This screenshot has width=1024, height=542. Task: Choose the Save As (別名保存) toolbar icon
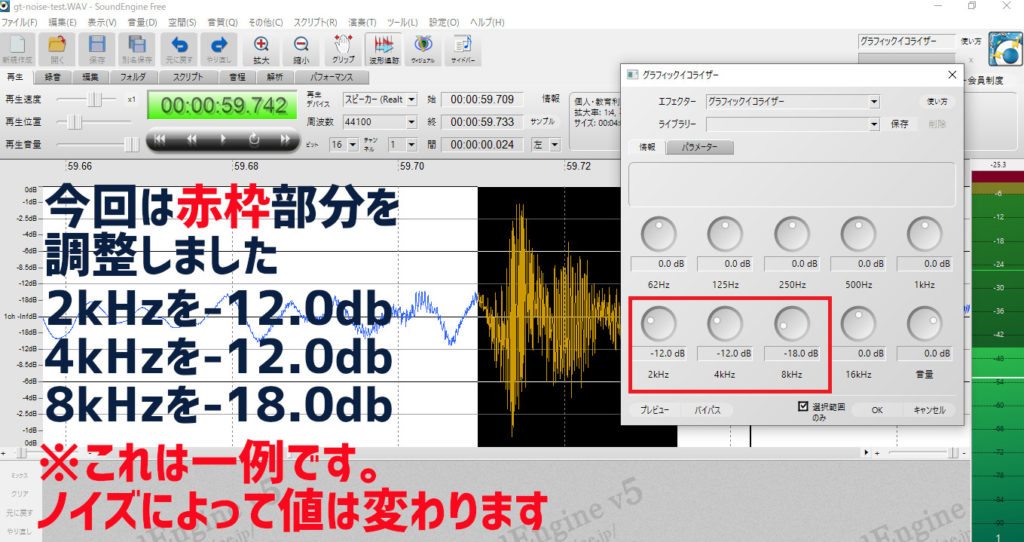(136, 49)
